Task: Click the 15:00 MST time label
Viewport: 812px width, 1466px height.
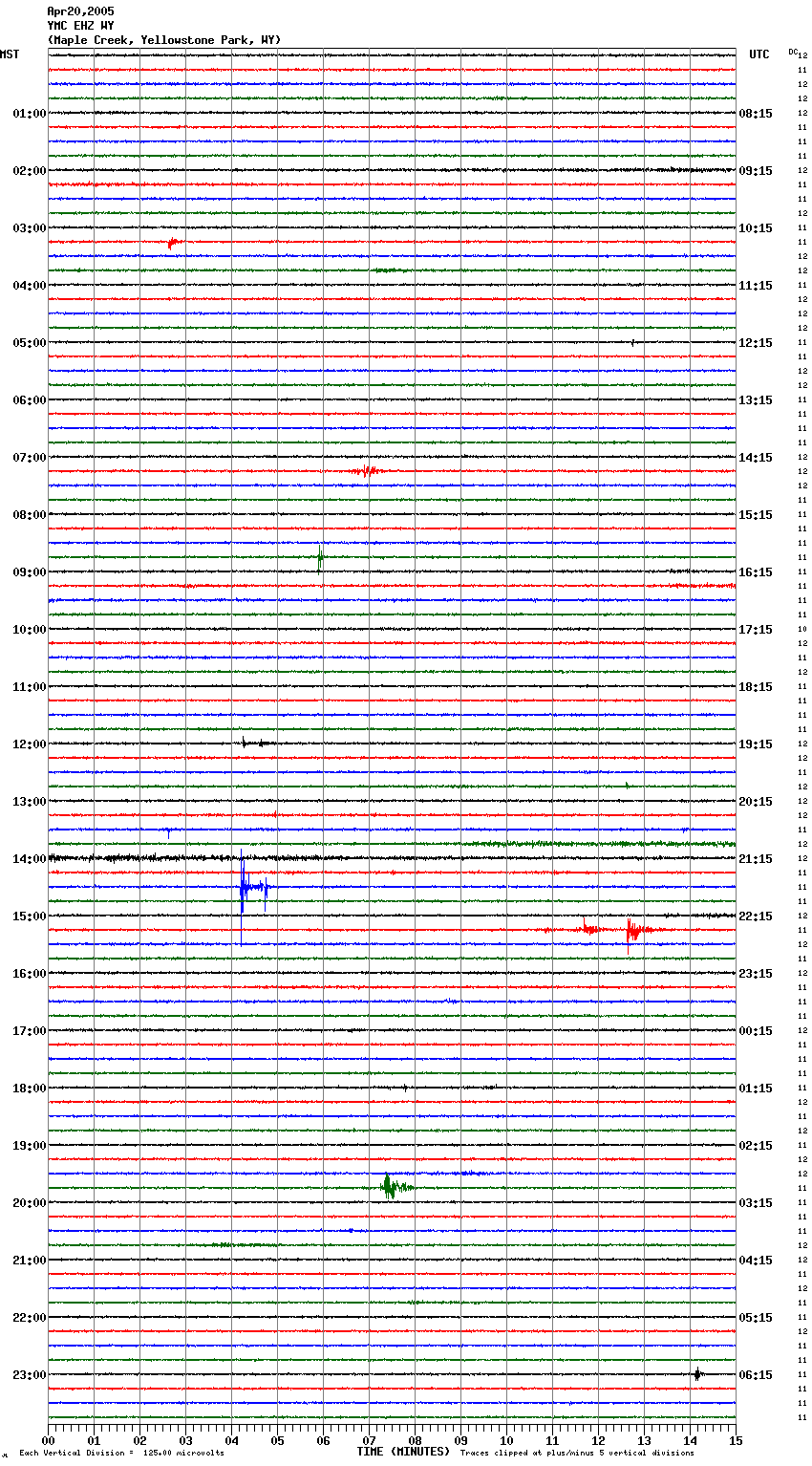Action: pyautogui.click(x=30, y=916)
